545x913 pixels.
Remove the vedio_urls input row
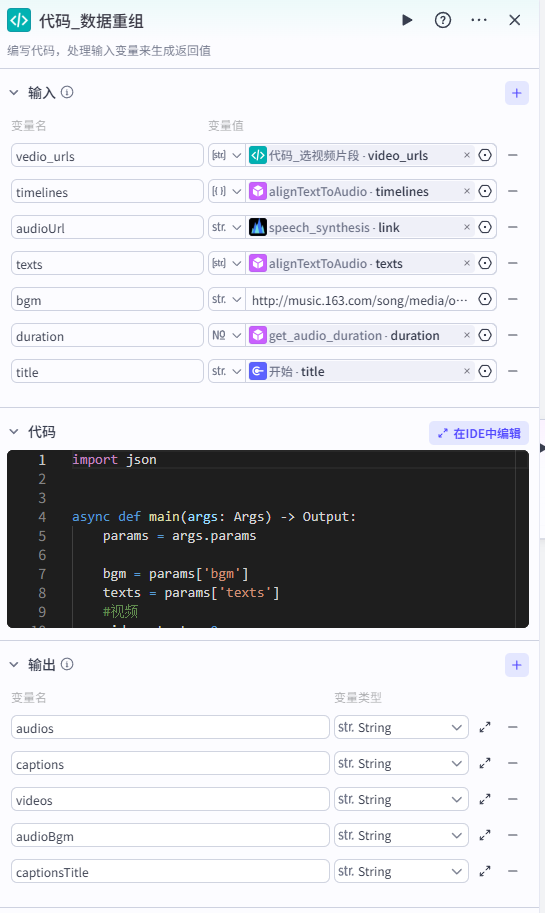pos(513,155)
